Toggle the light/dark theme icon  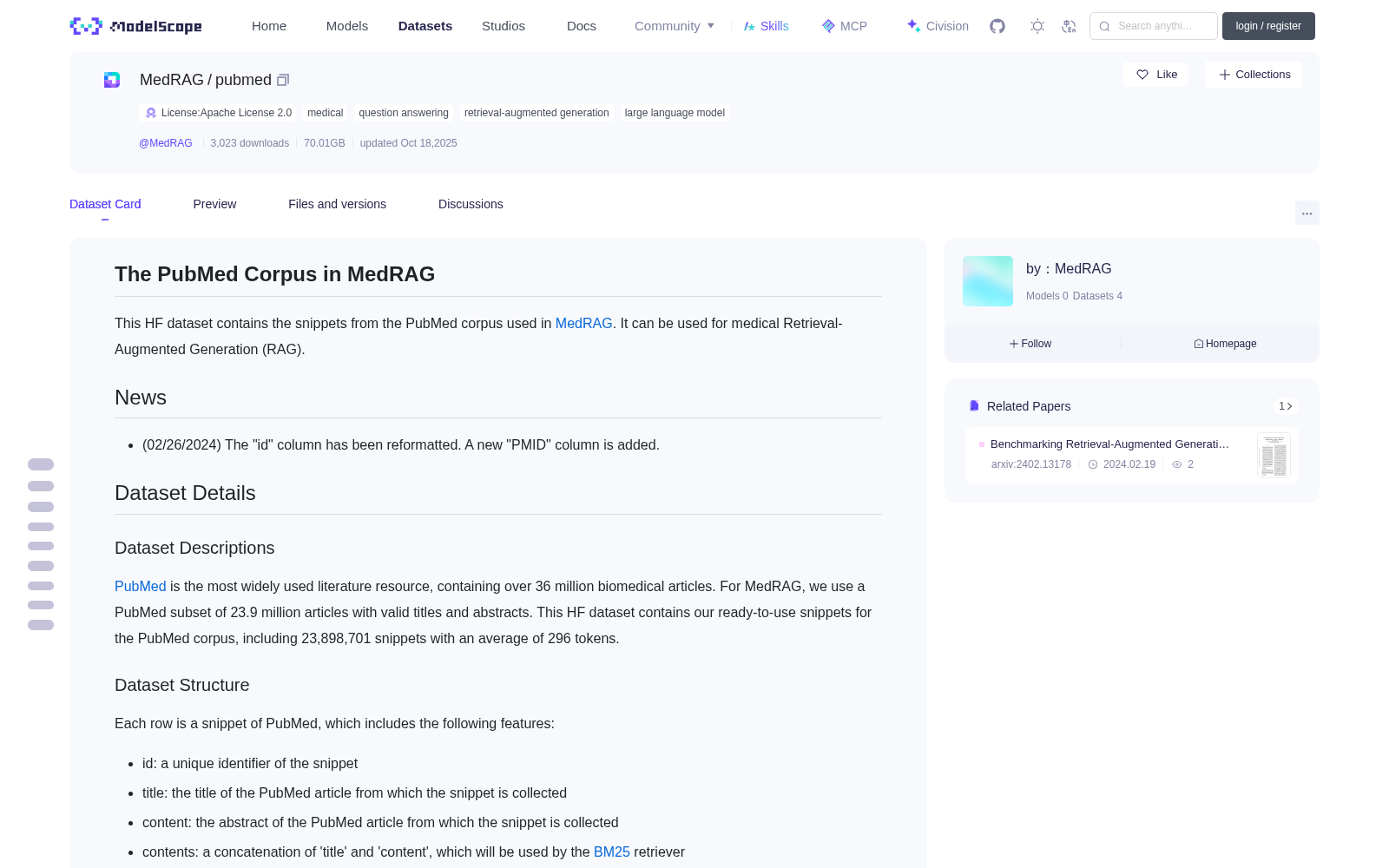coord(1037,26)
